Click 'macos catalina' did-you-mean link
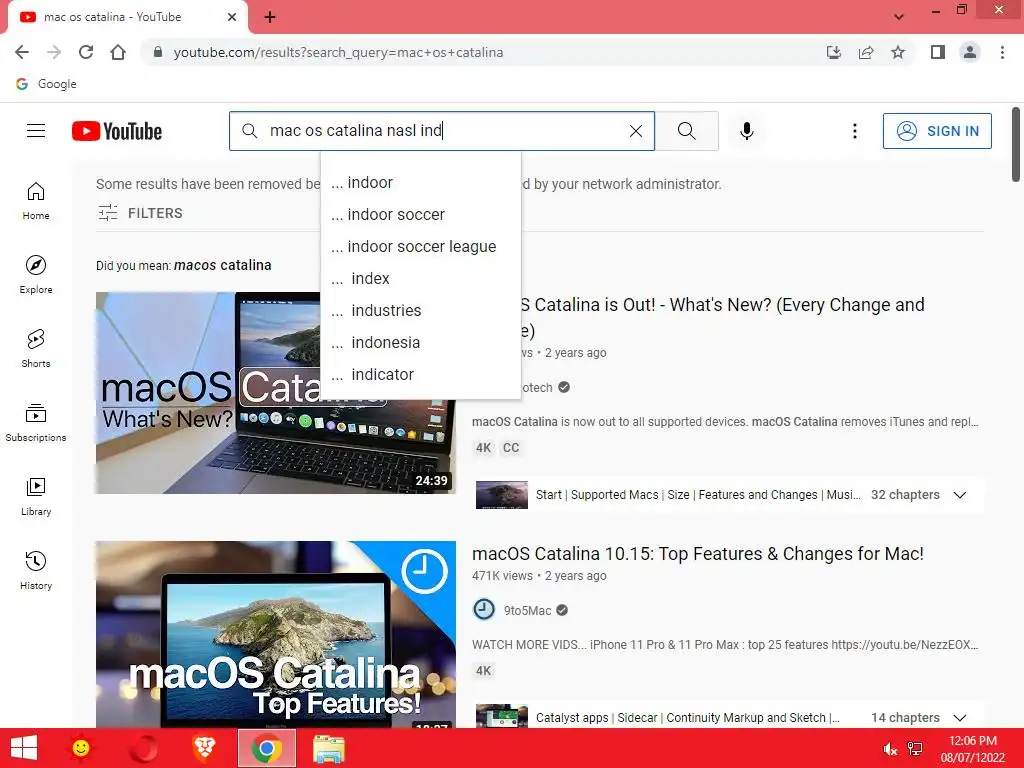This screenshot has height=768, width=1024. click(223, 265)
